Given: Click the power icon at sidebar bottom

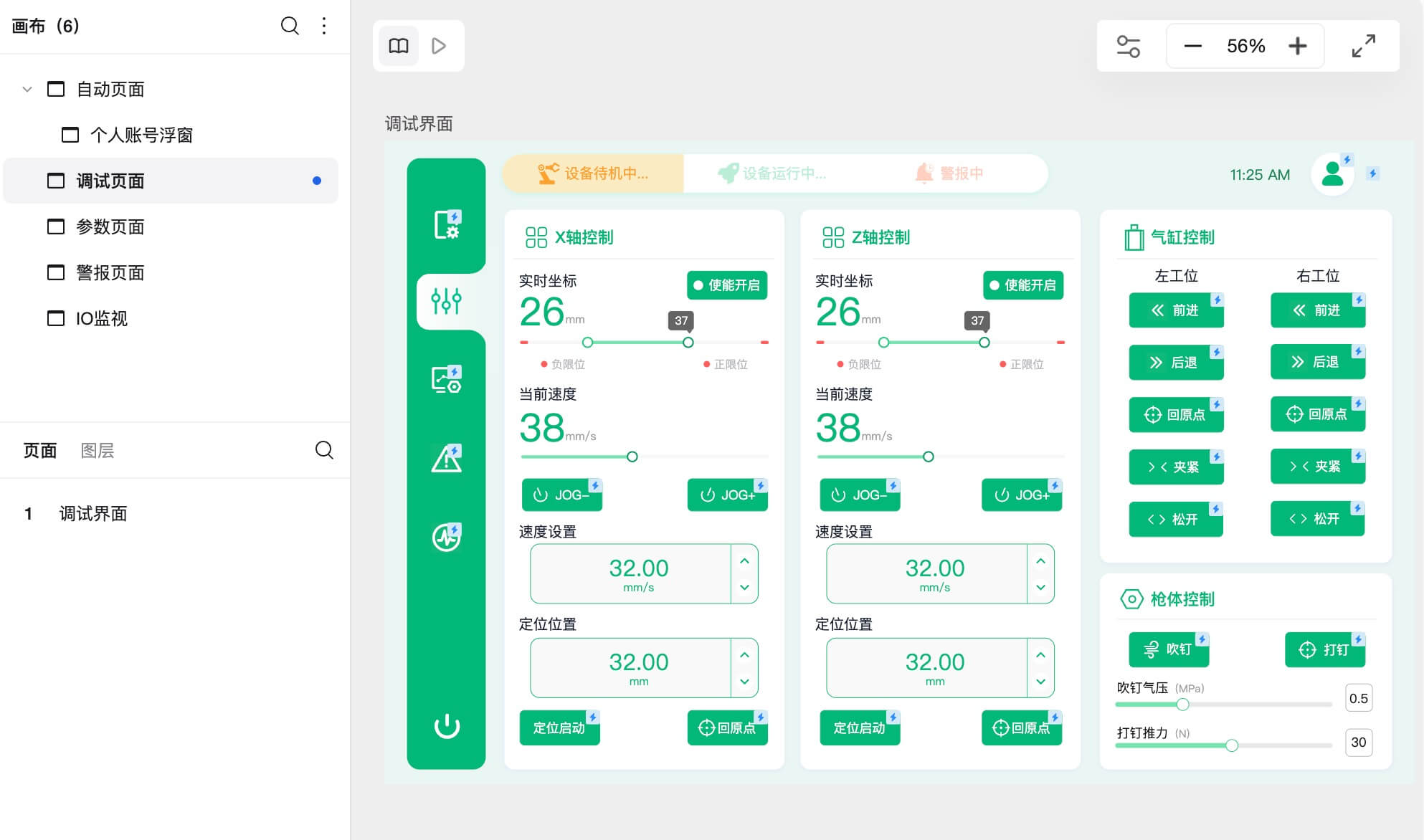Looking at the screenshot, I should click(x=447, y=725).
